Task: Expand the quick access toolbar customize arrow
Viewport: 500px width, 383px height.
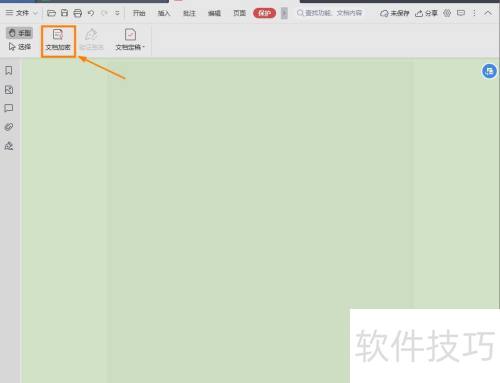Action: tap(117, 13)
